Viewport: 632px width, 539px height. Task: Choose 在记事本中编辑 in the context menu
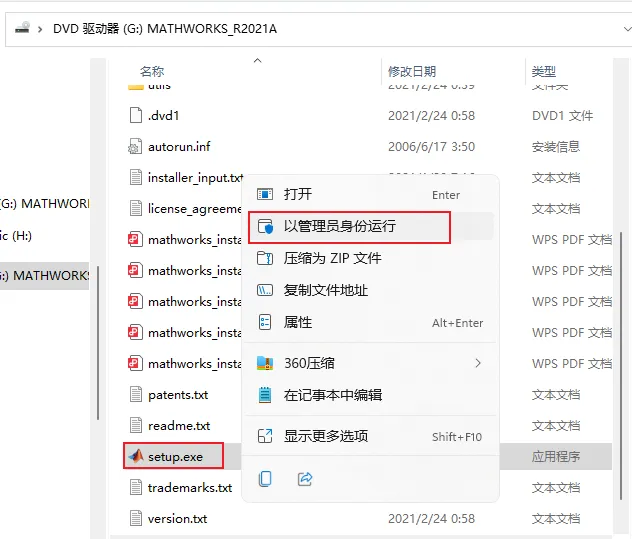pos(370,395)
